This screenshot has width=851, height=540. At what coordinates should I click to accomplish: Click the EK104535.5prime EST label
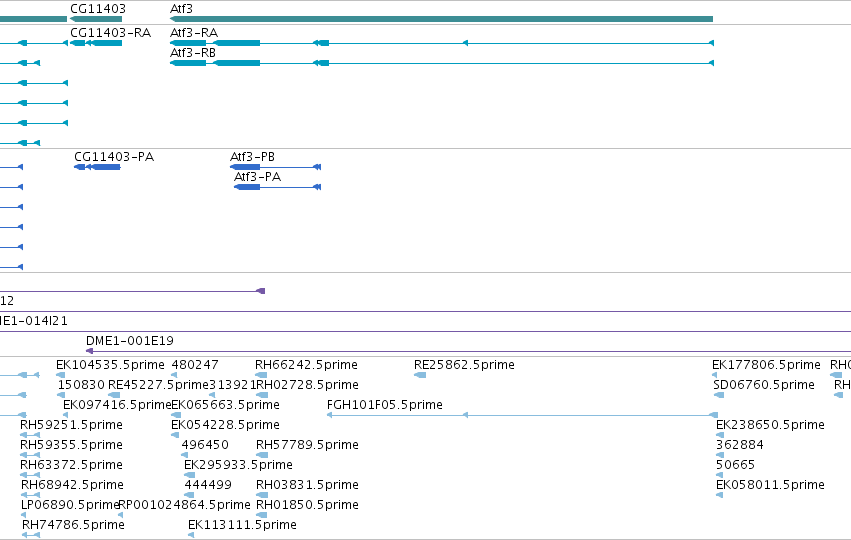[x=110, y=365]
